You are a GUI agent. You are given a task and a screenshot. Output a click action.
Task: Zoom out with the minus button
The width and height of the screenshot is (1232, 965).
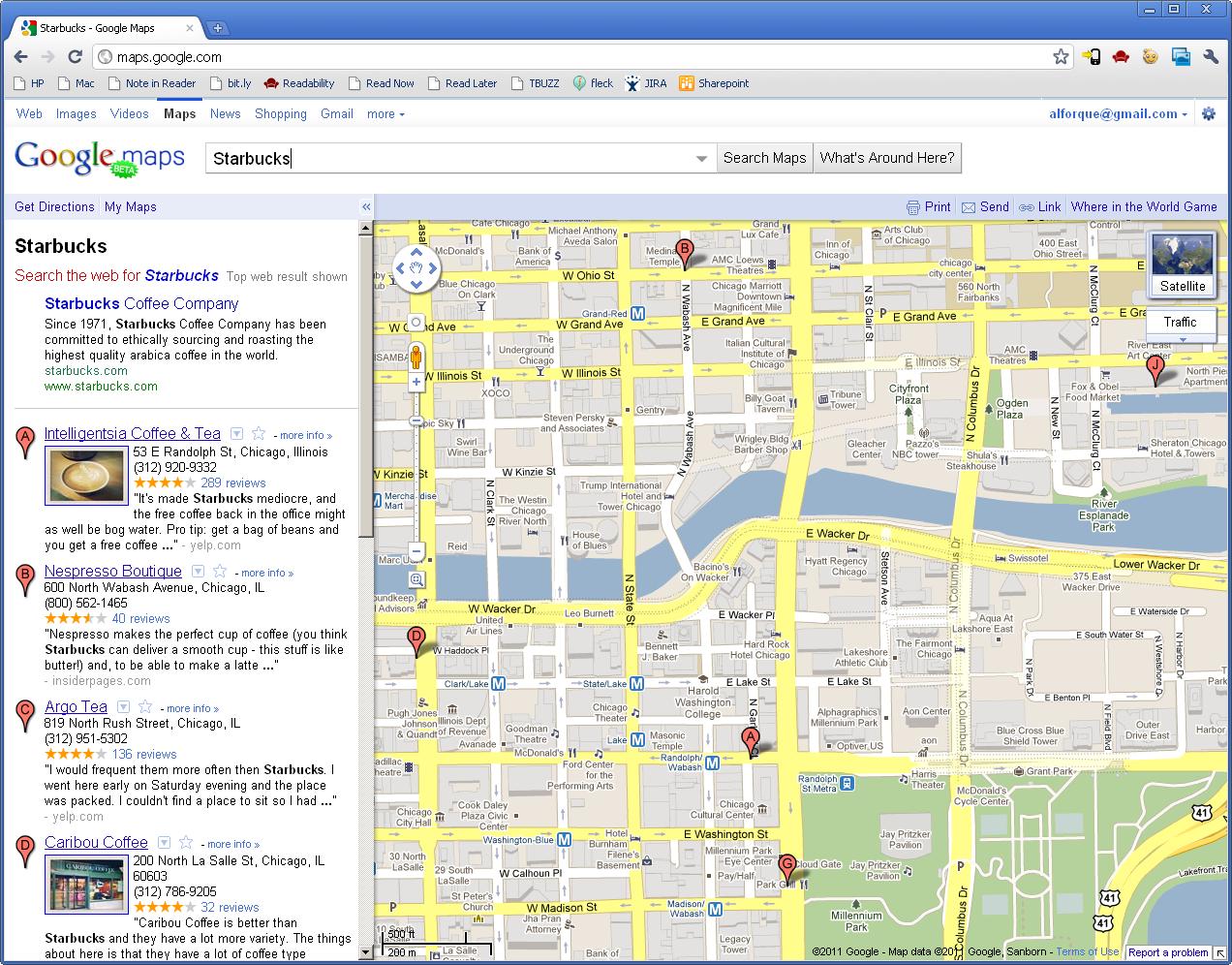coord(416,552)
